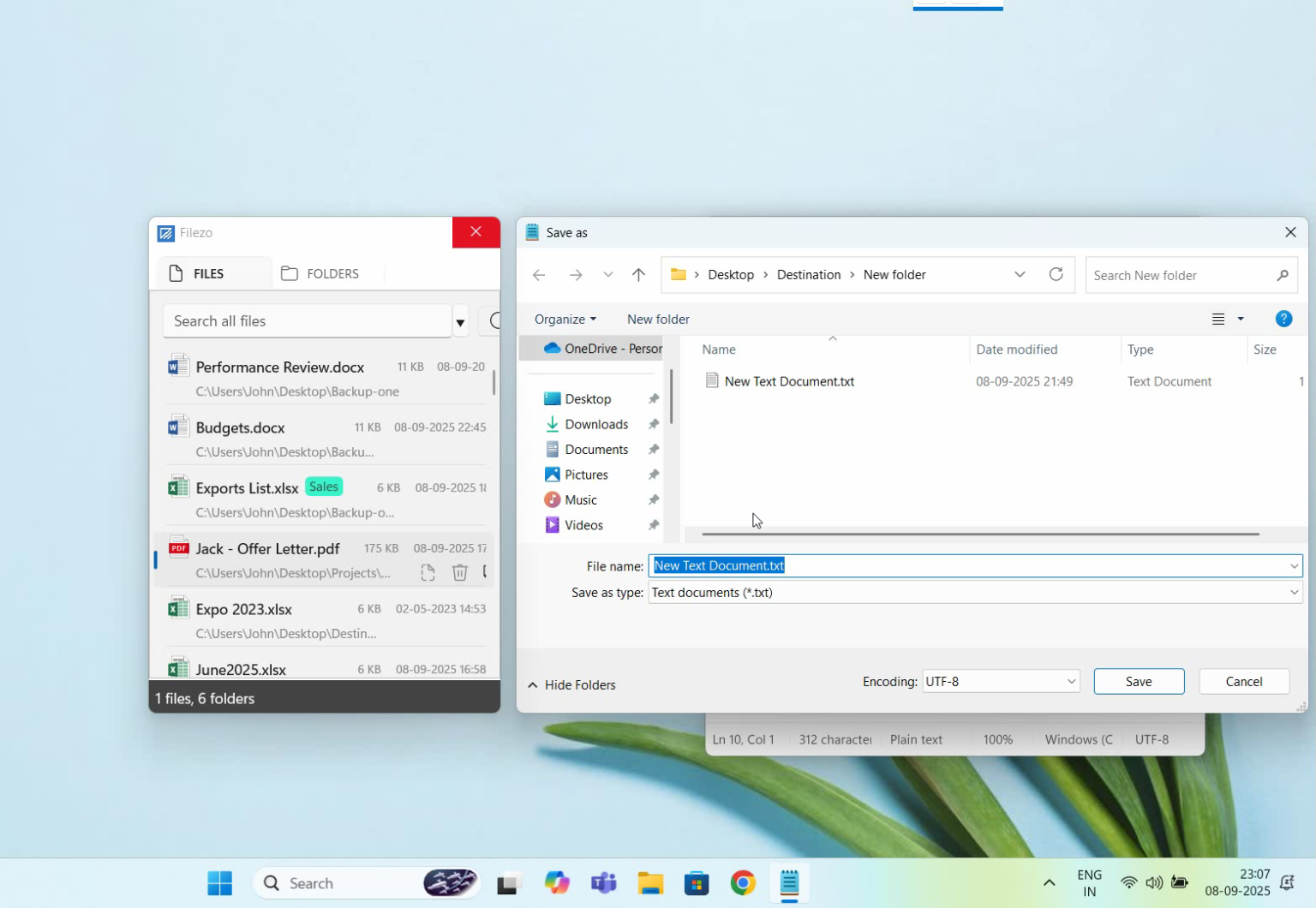Image resolution: width=1316 pixels, height=908 pixels.
Task: Unpin Downloads from Quick access
Action: (x=653, y=424)
